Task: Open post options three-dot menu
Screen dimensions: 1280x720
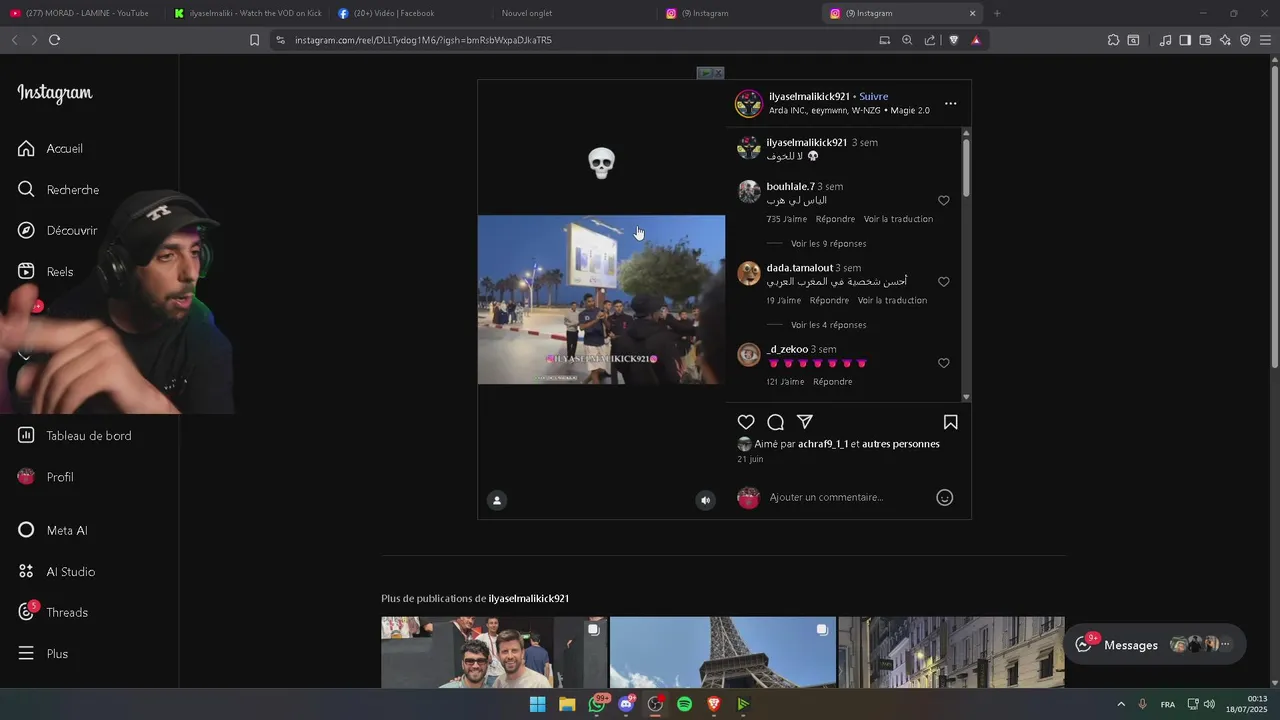Action: (x=951, y=104)
